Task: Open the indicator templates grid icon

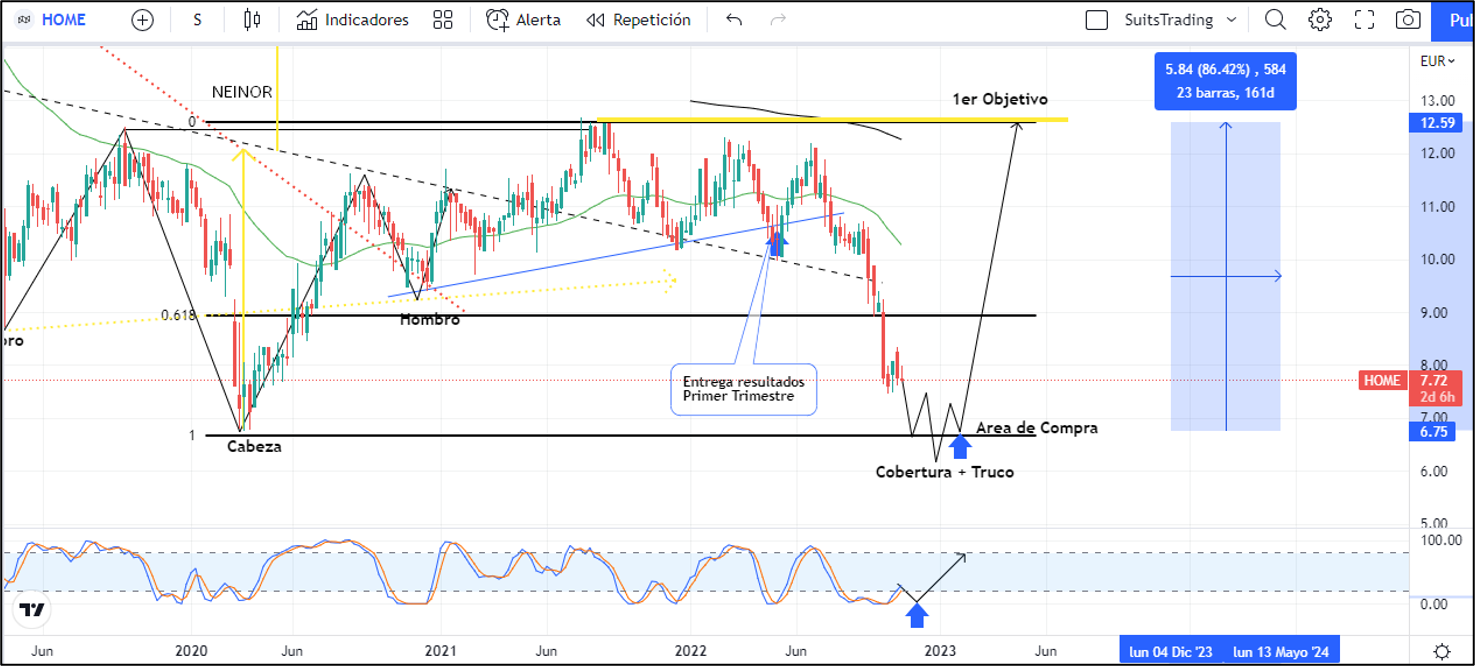Action: pyautogui.click(x=443, y=20)
